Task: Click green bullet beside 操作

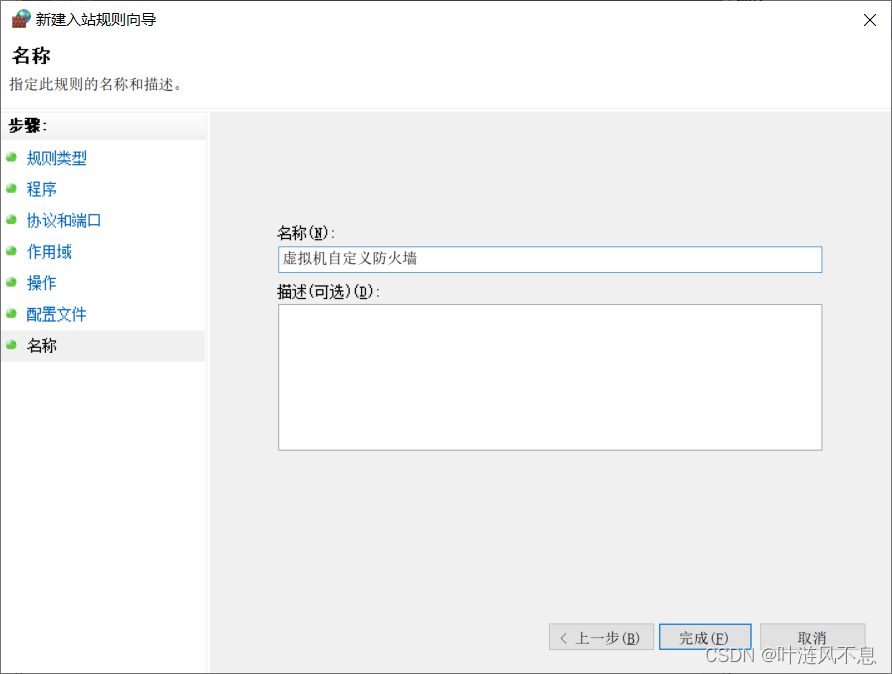Action: 11,282
